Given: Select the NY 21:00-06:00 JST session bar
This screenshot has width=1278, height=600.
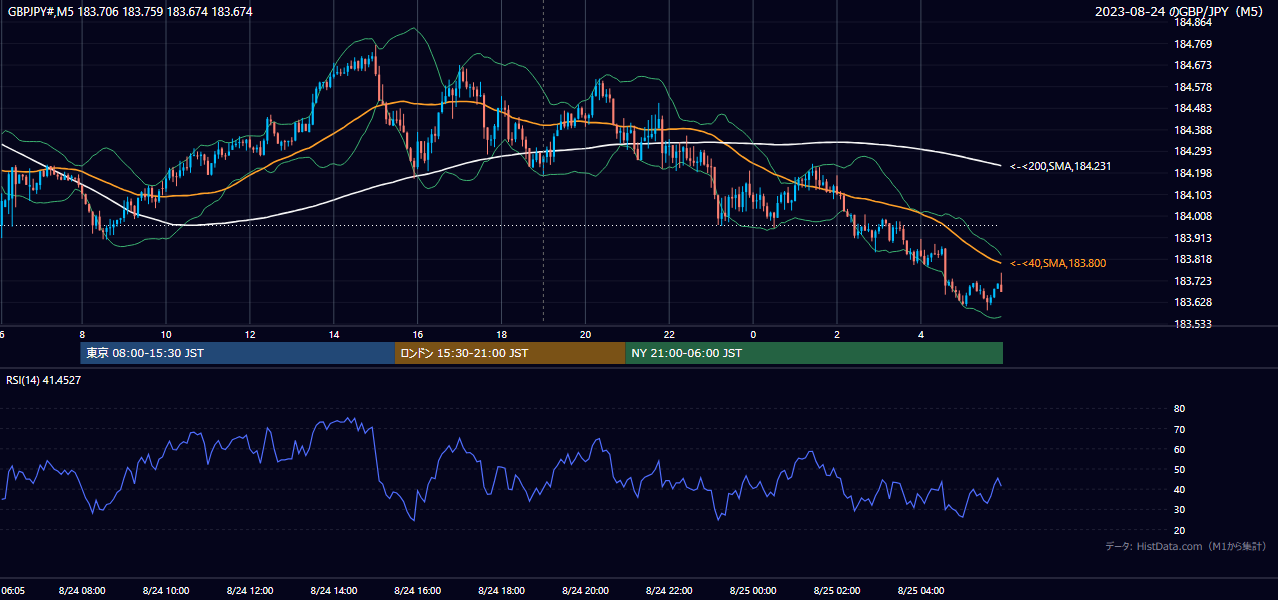Looking at the screenshot, I should 814,353.
